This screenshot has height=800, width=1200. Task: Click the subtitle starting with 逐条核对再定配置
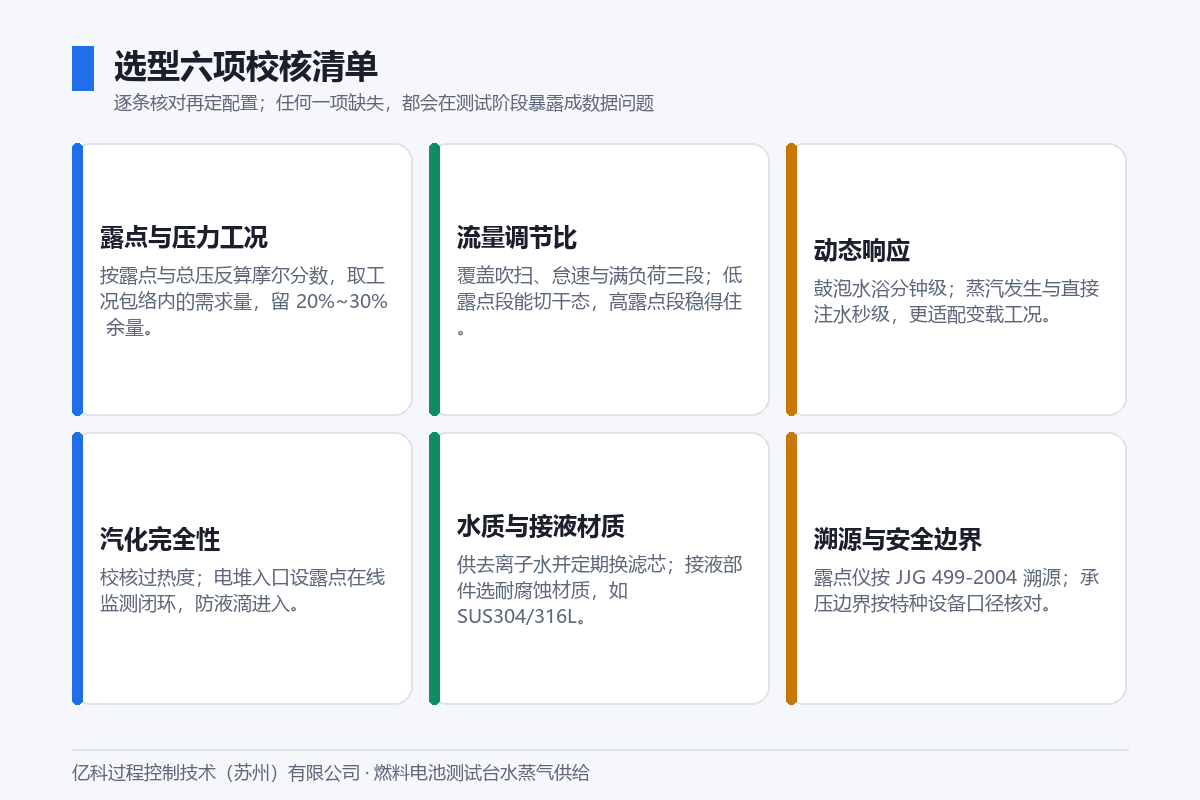click(384, 103)
